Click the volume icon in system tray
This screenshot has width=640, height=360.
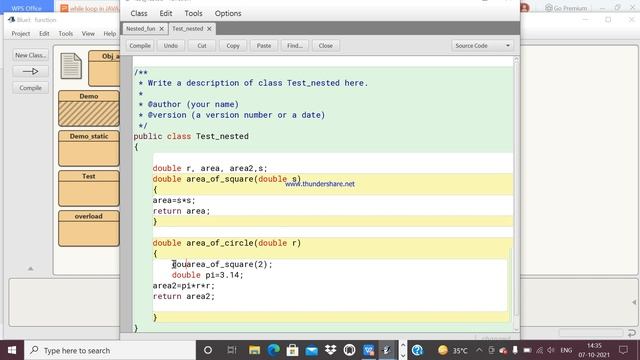pos(551,350)
